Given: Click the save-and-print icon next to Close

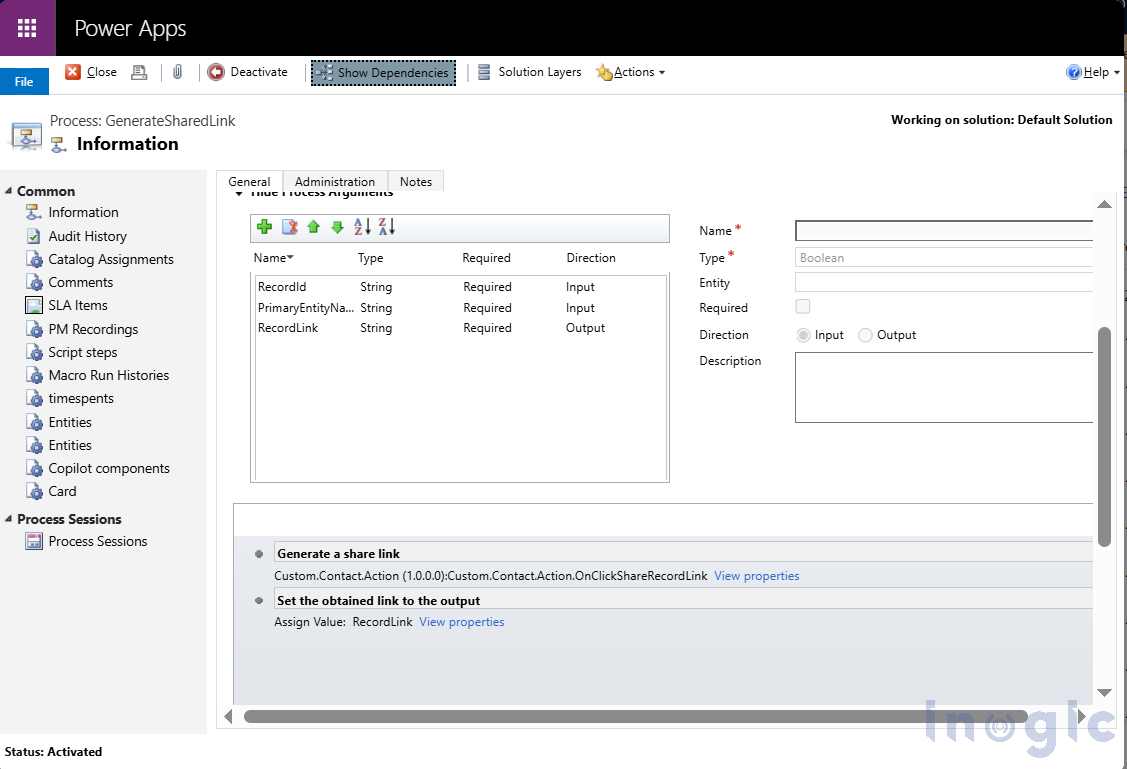Looking at the screenshot, I should 139,73.
